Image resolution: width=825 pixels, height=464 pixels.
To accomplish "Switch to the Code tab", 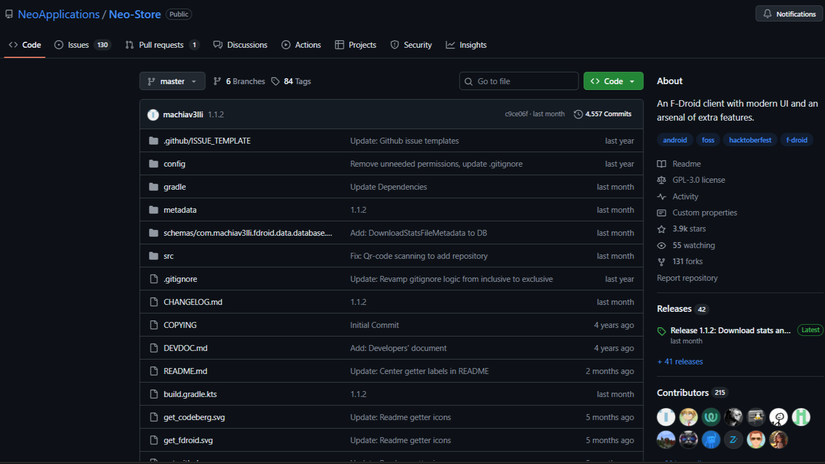I will [x=25, y=45].
